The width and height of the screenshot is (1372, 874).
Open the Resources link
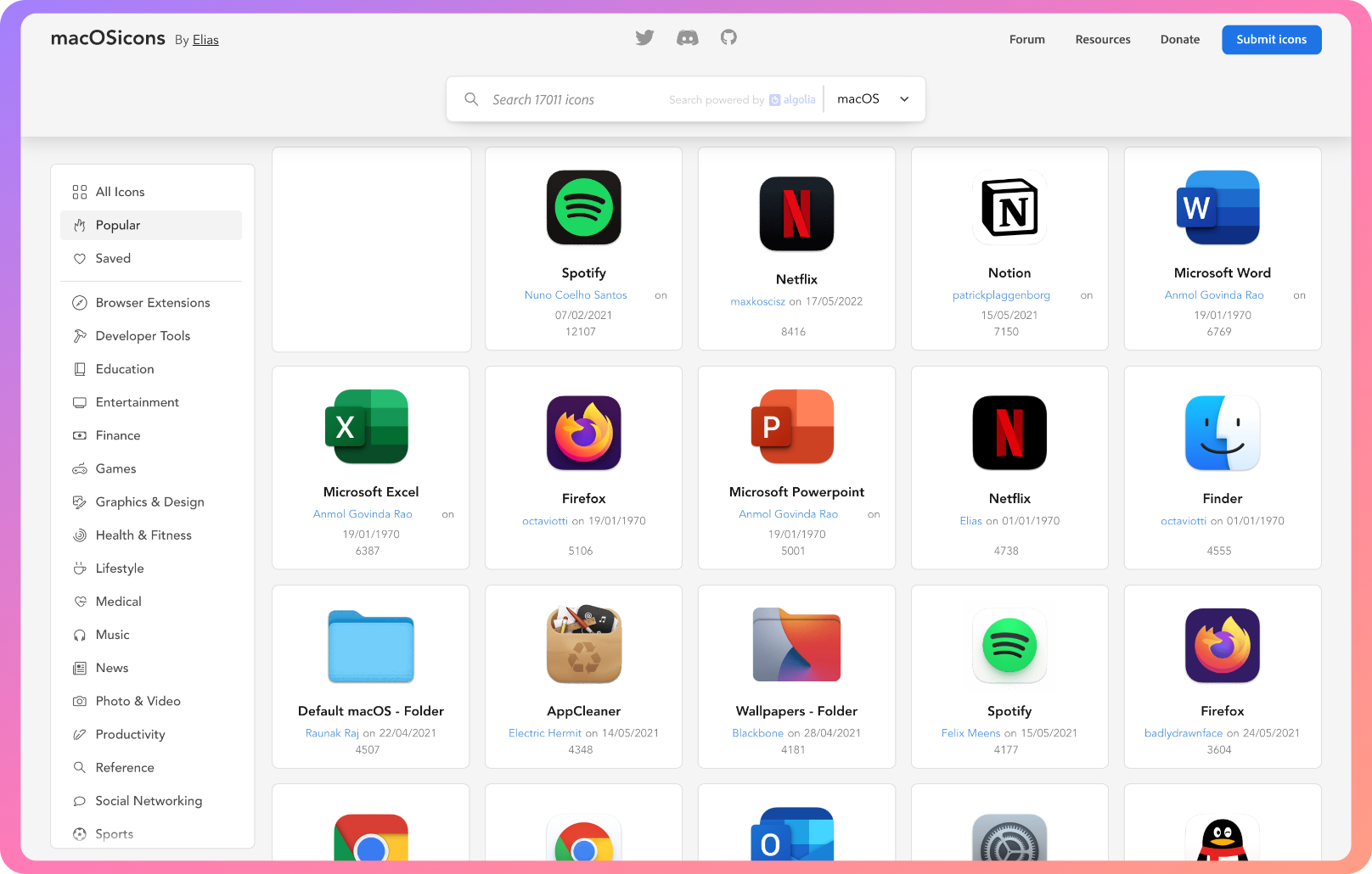point(1102,39)
